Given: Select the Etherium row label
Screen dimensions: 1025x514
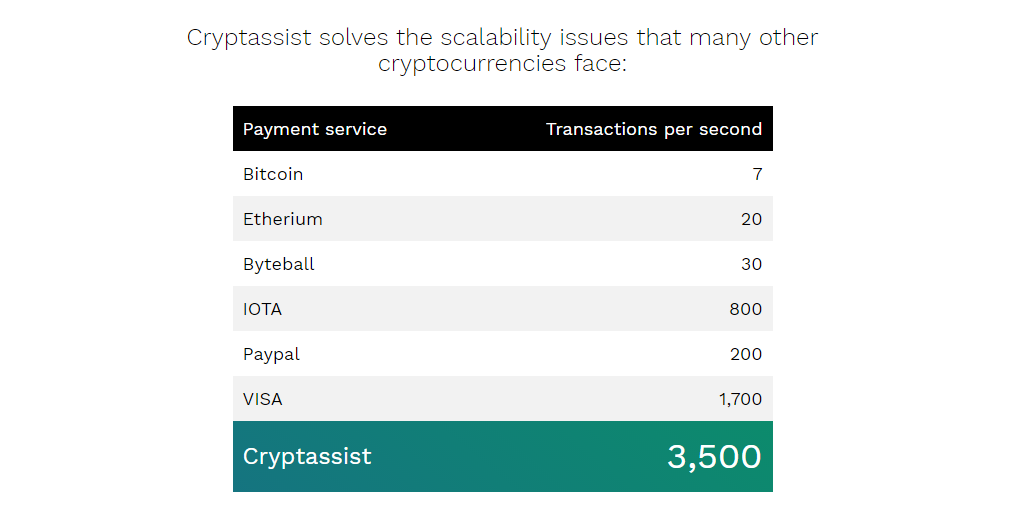Looking at the screenshot, I should (282, 219).
